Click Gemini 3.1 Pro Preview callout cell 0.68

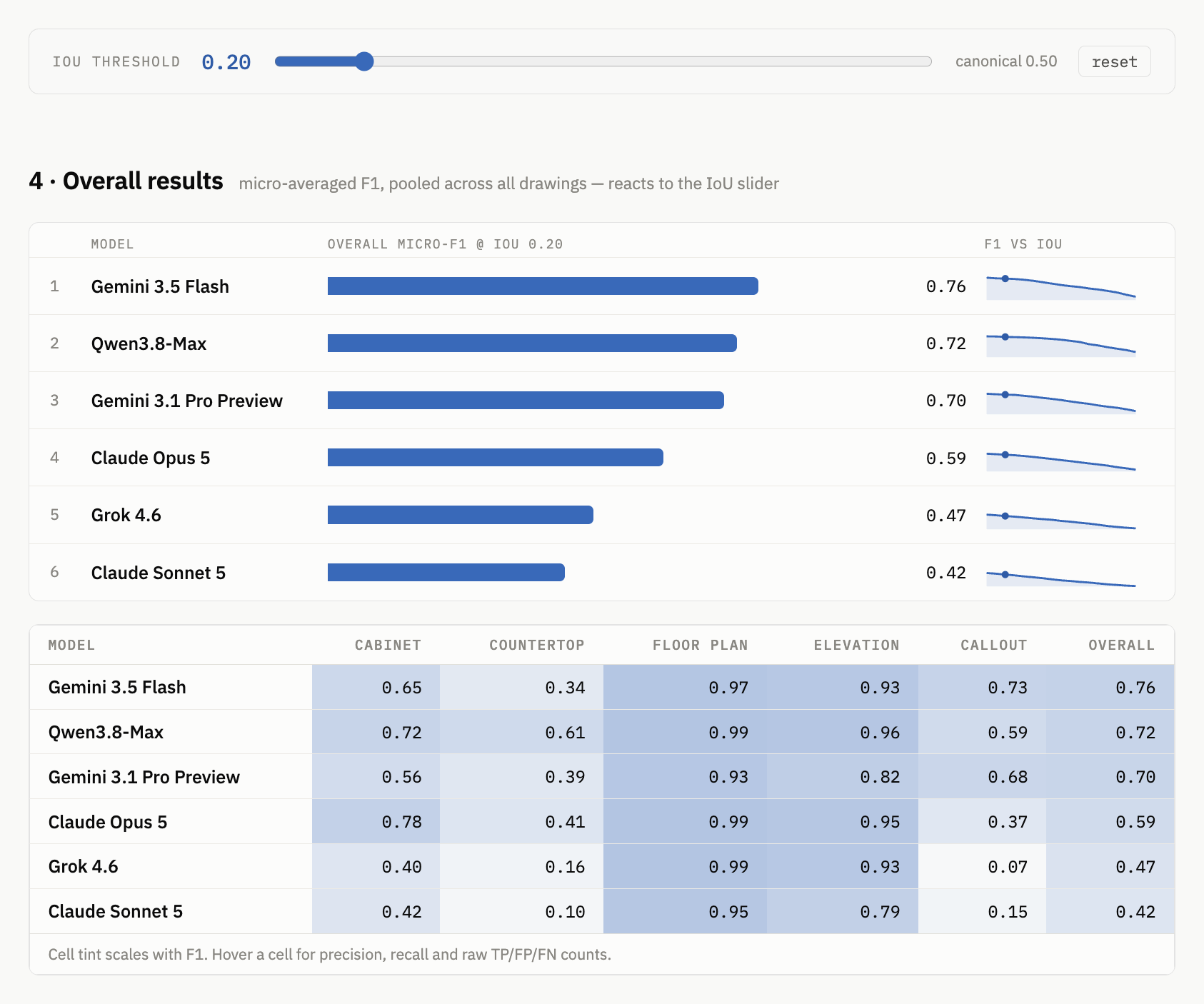(983, 777)
